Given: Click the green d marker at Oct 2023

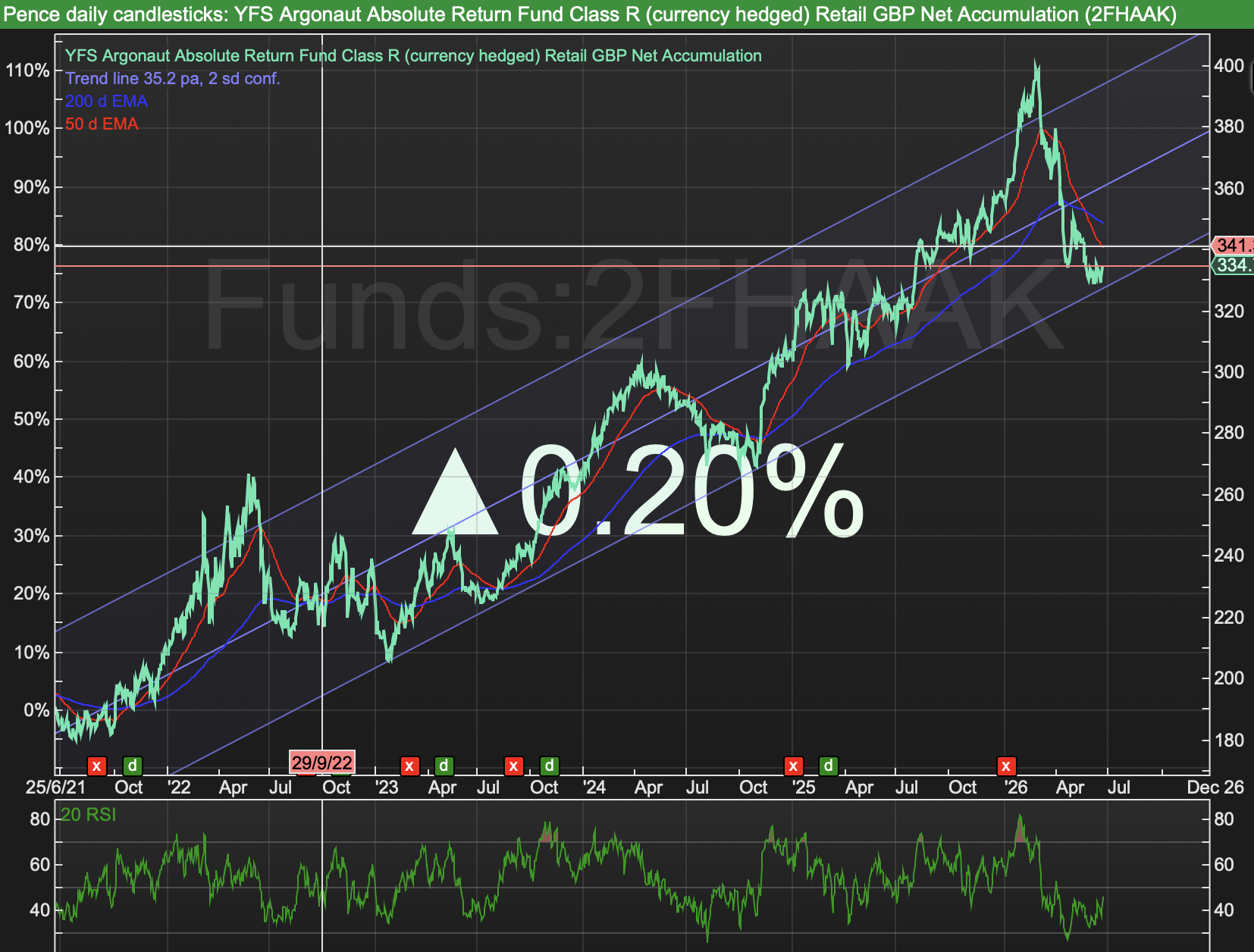Looking at the screenshot, I should pos(549,766).
